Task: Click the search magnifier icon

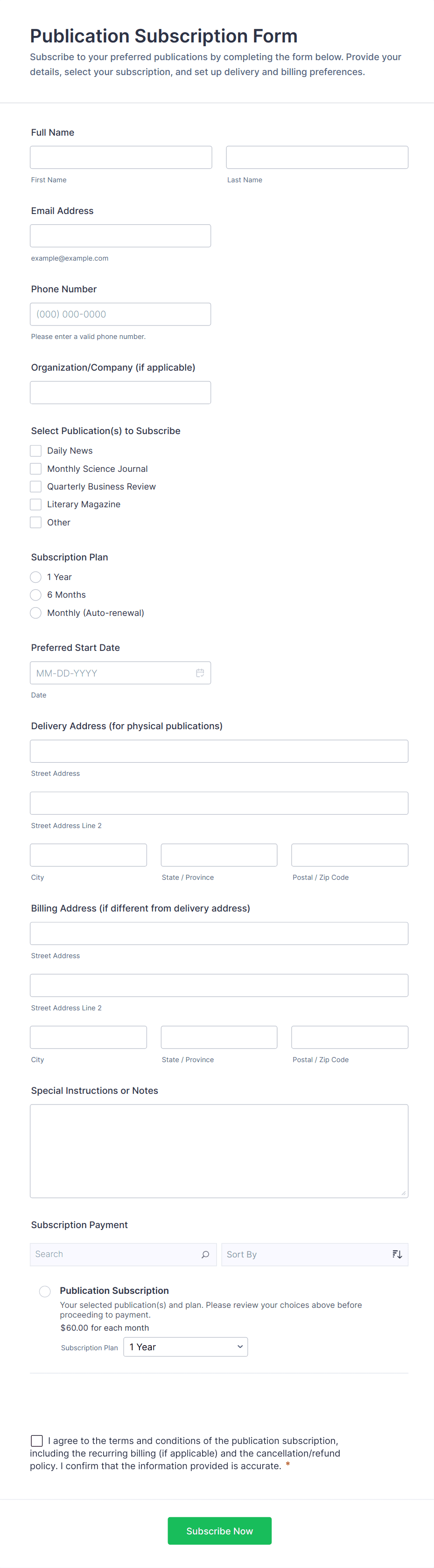Action: point(205,1255)
